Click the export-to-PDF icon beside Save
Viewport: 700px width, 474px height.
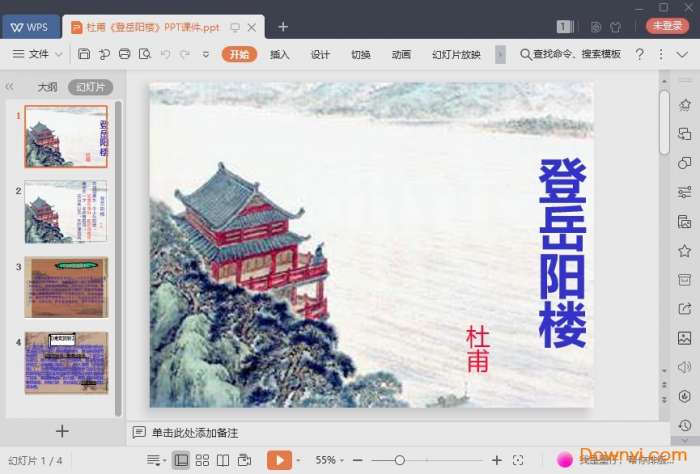104,54
